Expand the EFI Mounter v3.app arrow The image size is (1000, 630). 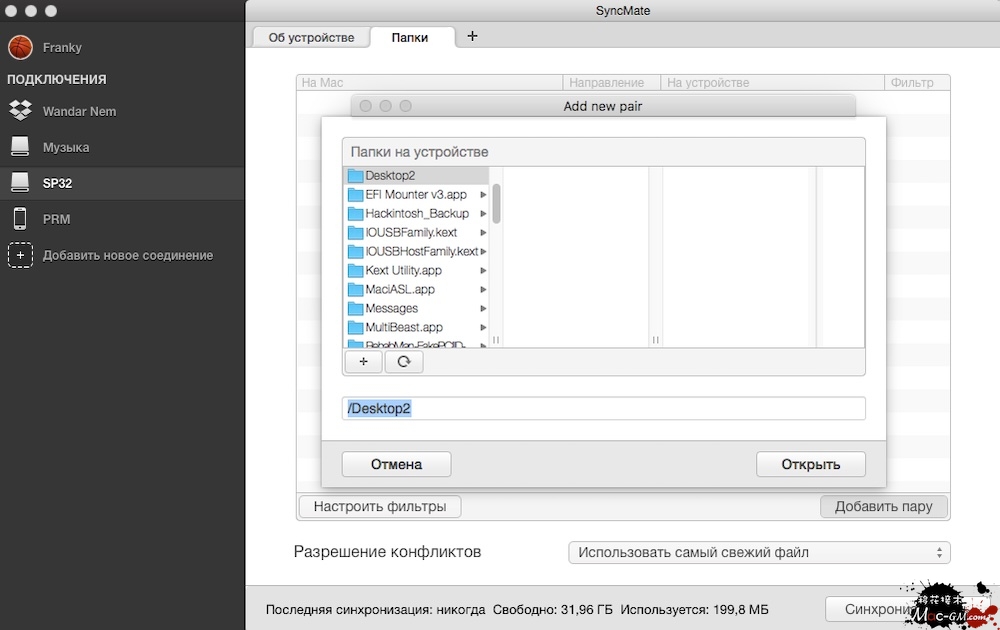pos(483,195)
